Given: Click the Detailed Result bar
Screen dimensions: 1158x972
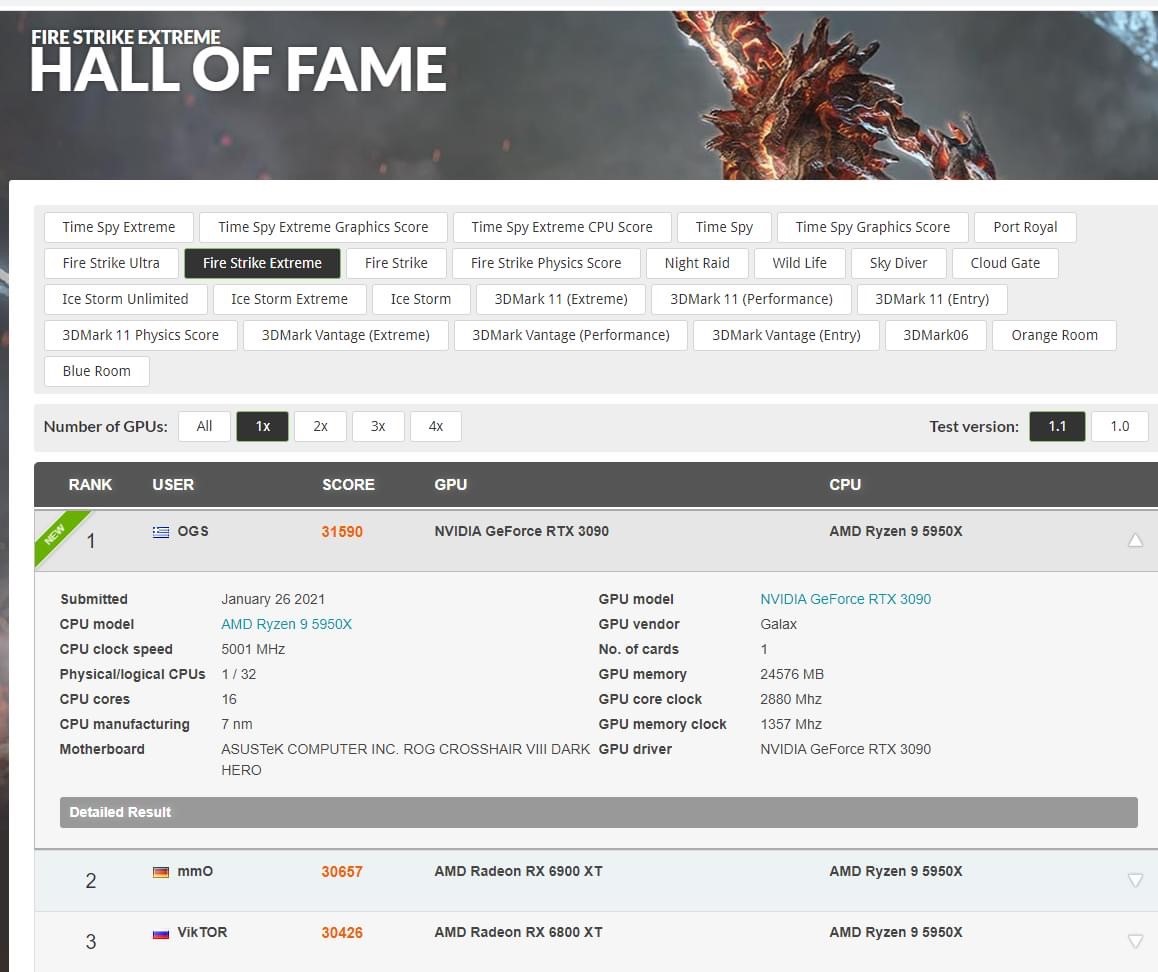Looking at the screenshot, I should pos(598,812).
